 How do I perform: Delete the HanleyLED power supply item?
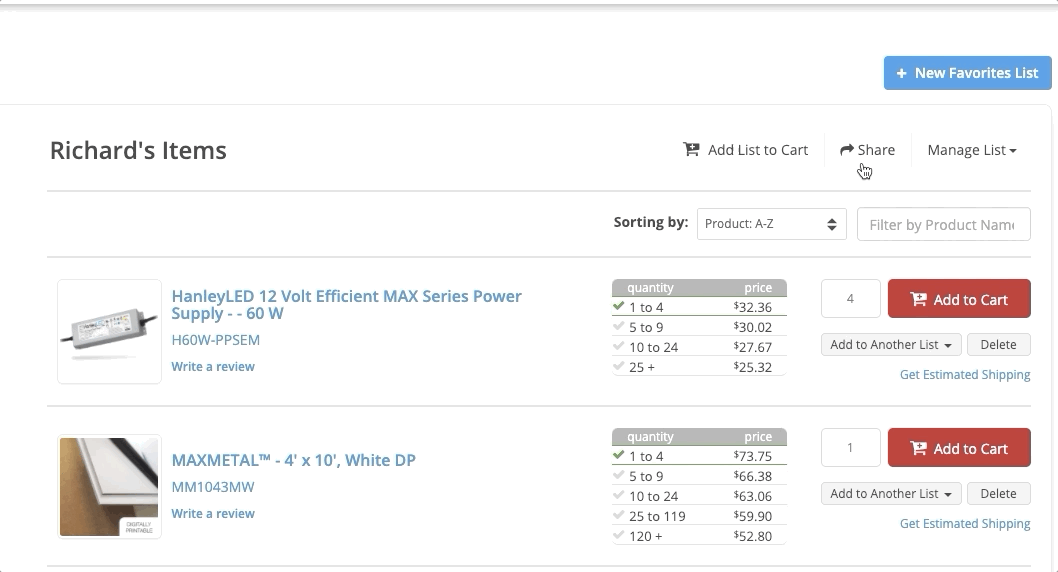point(998,345)
